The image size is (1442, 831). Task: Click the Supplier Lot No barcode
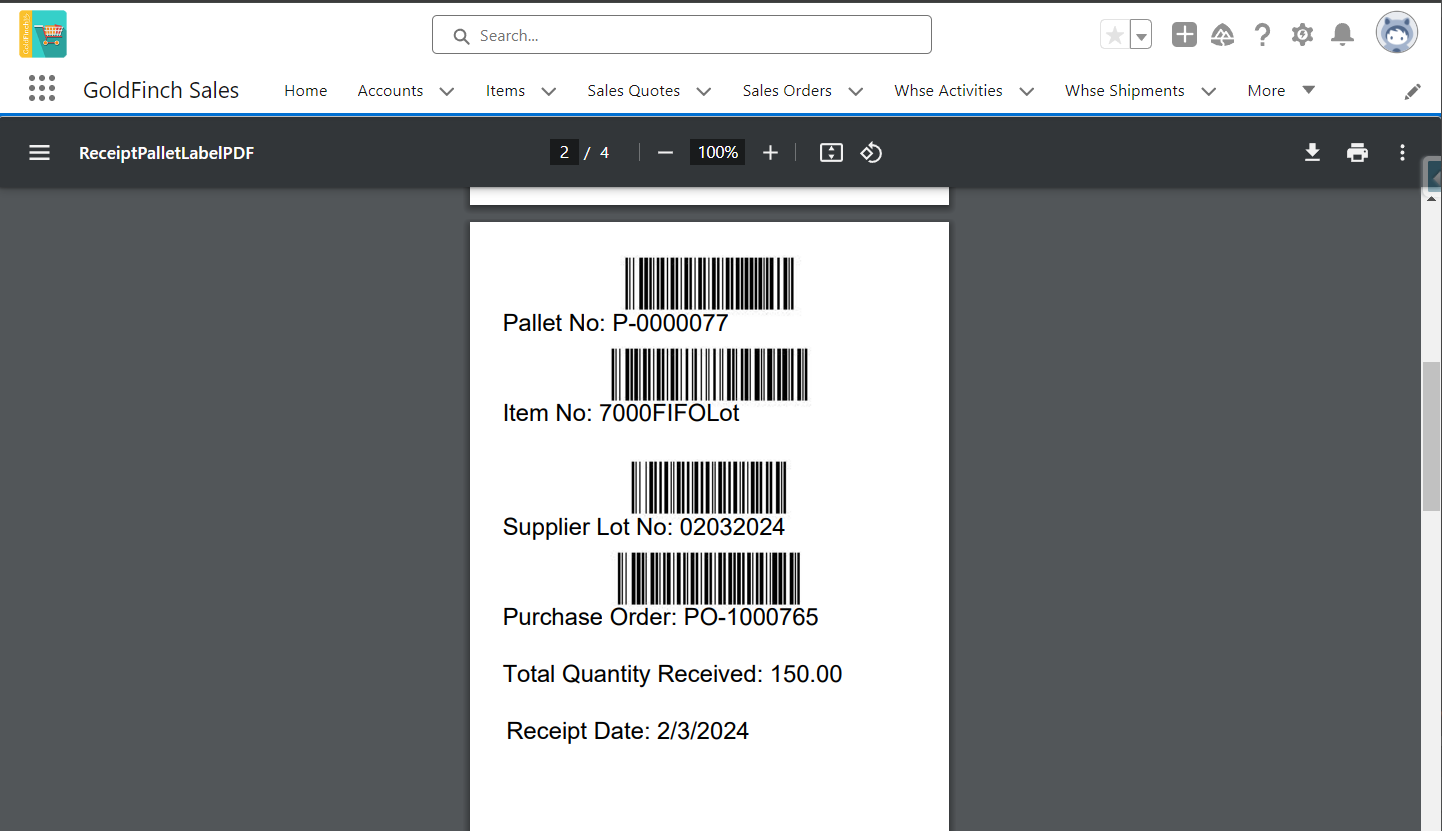click(709, 488)
